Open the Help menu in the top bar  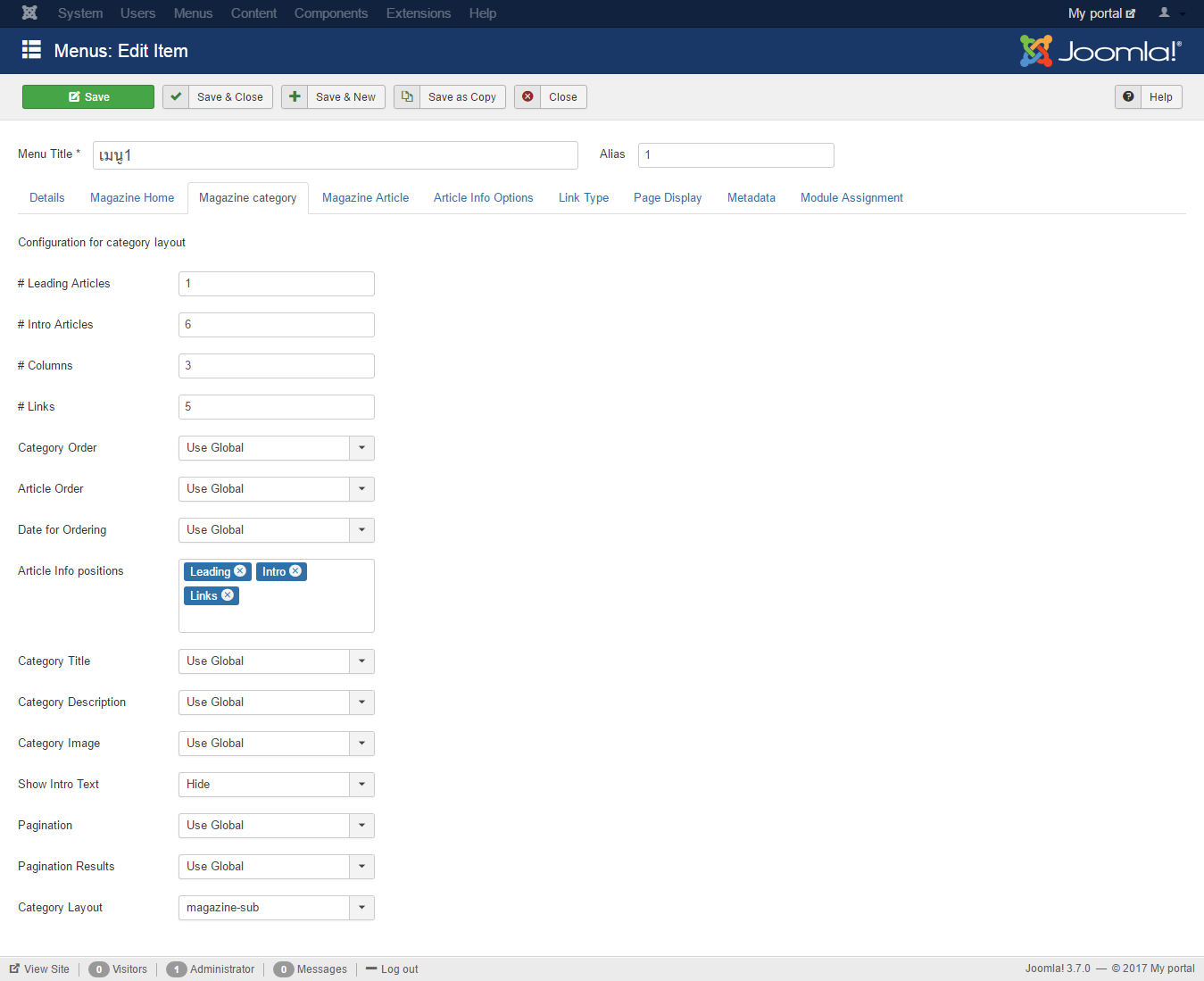tap(483, 13)
